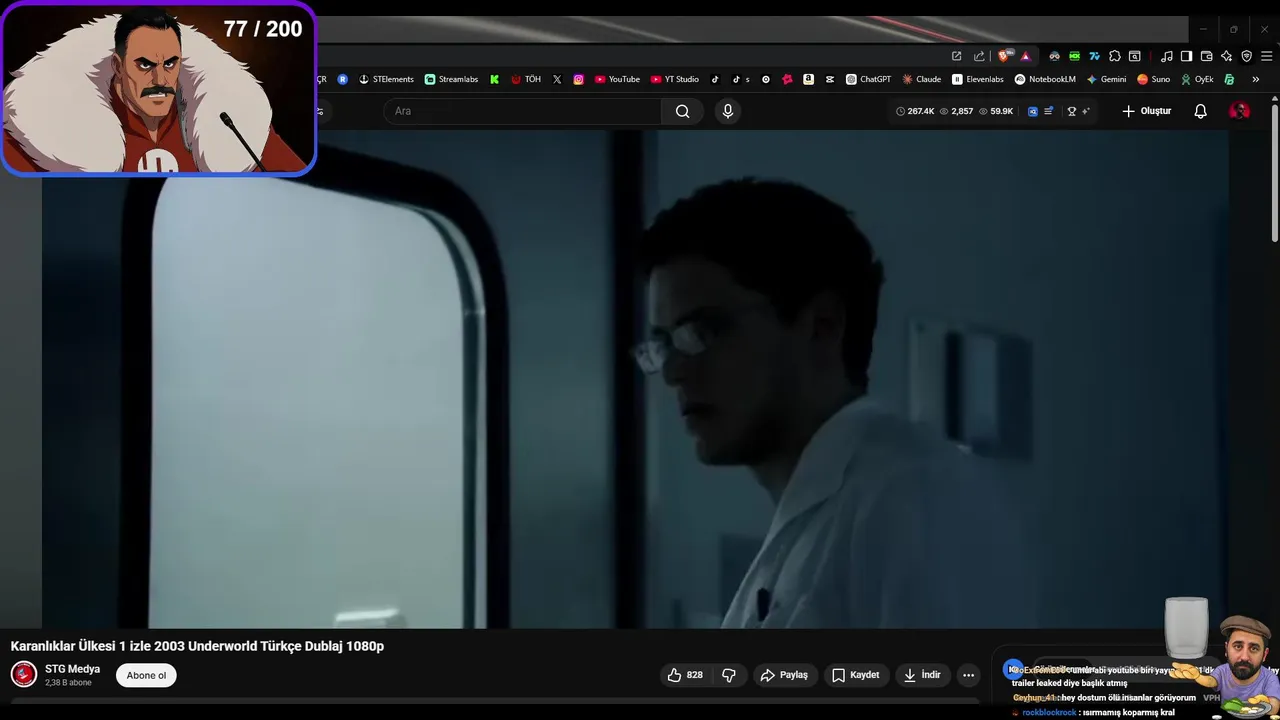
Task: Click the YouTube search magnifier button
Action: [x=682, y=111]
